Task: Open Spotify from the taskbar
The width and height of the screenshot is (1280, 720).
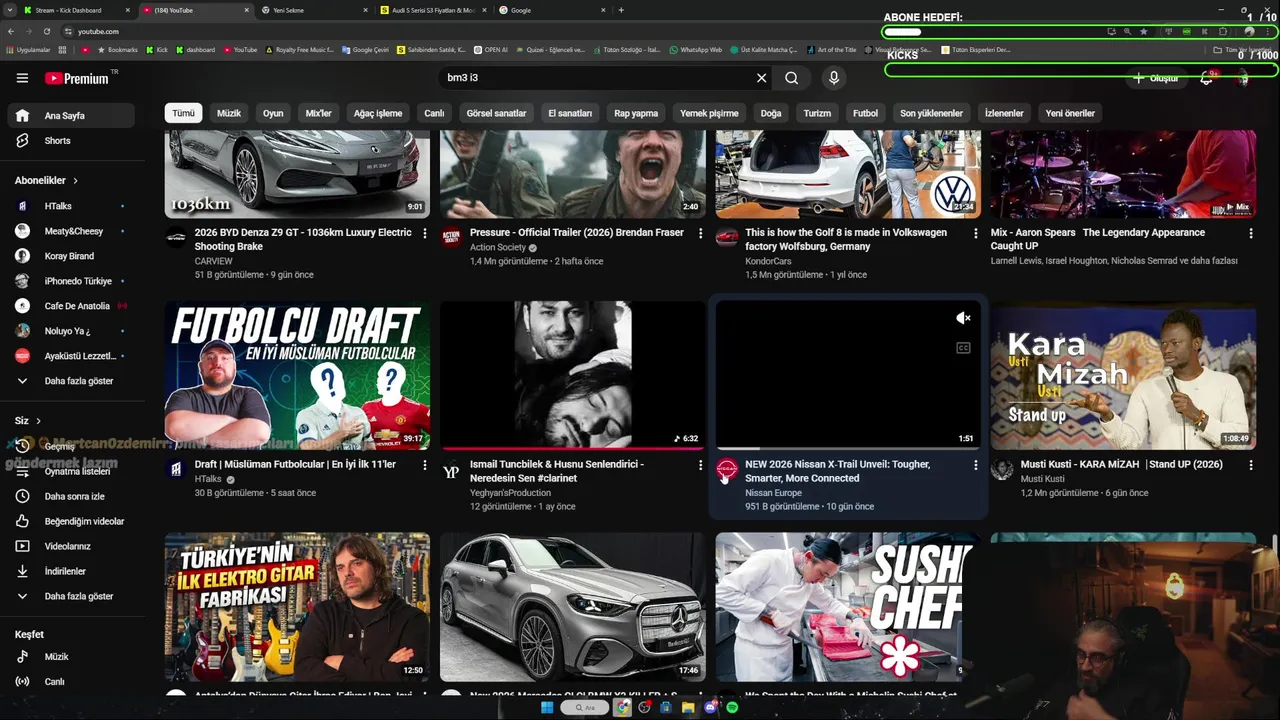Action: [x=732, y=708]
